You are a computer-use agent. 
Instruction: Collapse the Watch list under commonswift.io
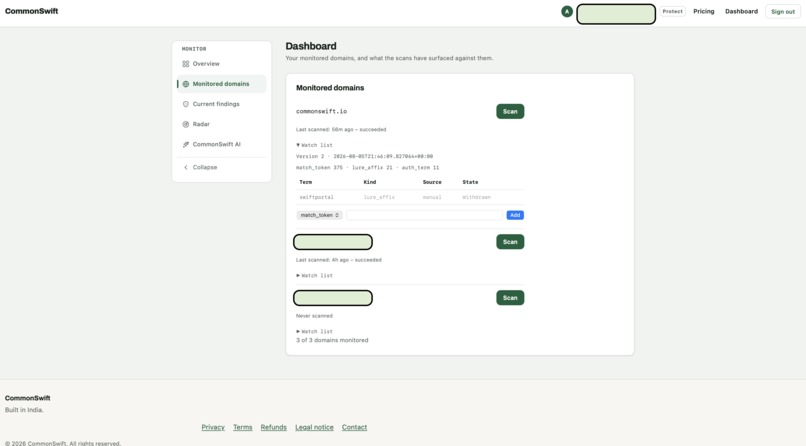click(314, 145)
